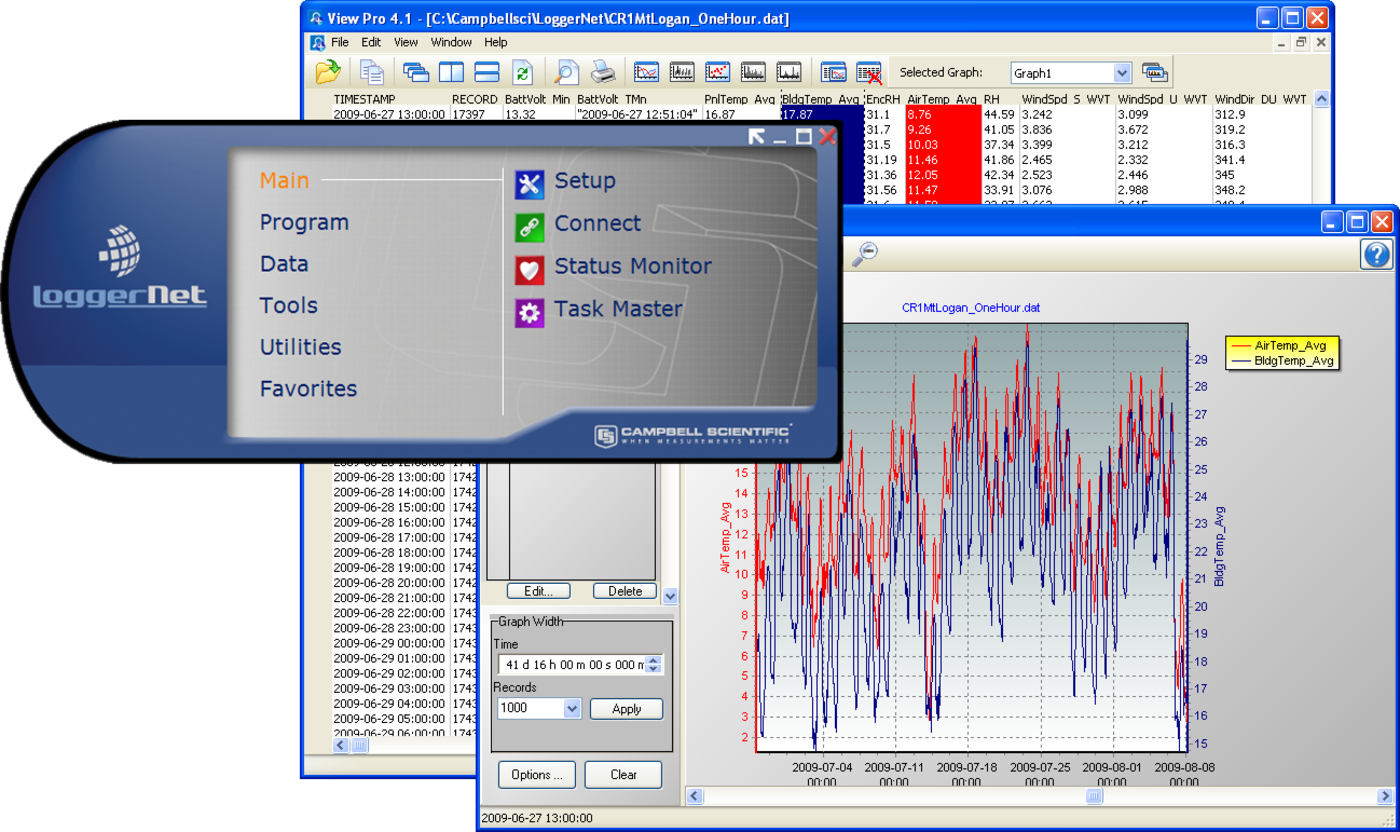Select the Favorites category in LoggerNet
The width and height of the screenshot is (1400, 832).
coord(308,389)
